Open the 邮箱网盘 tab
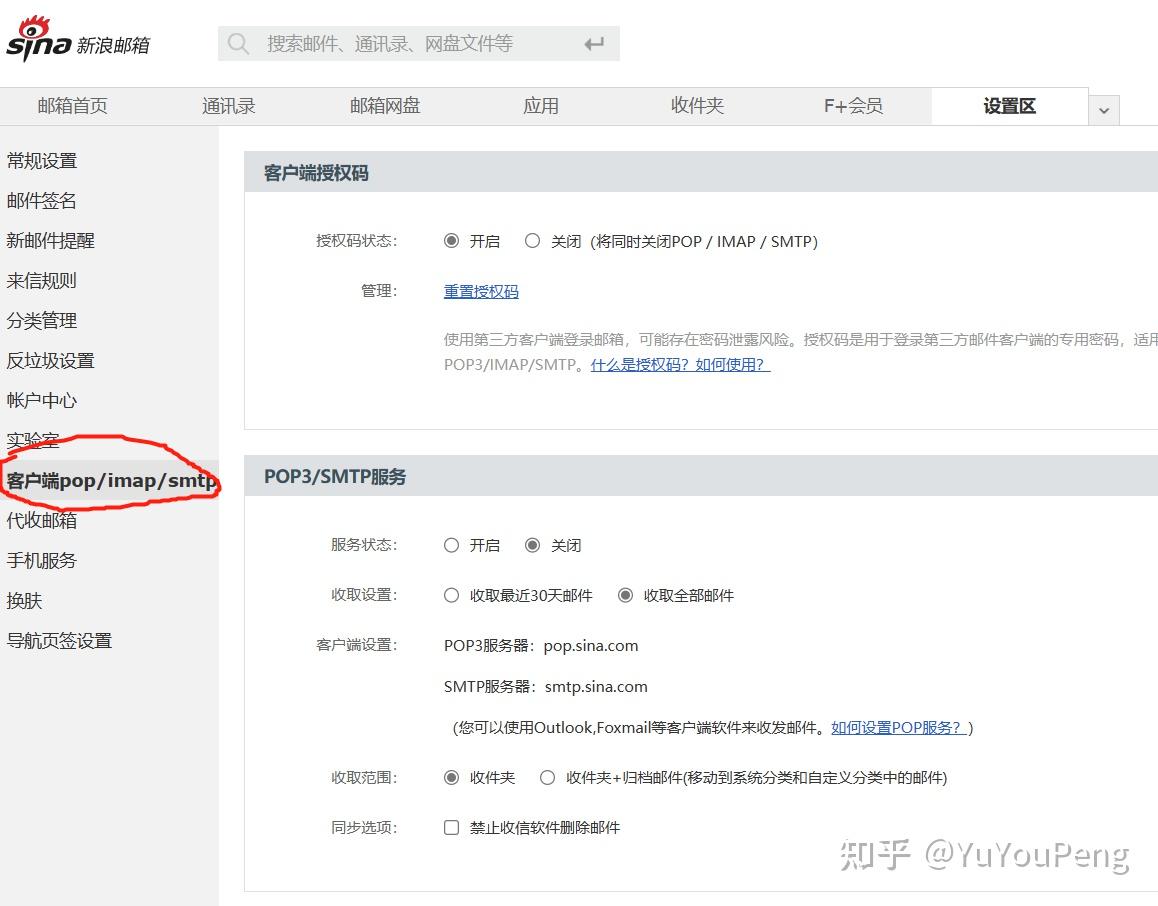The width and height of the screenshot is (1158, 906). 384,105
